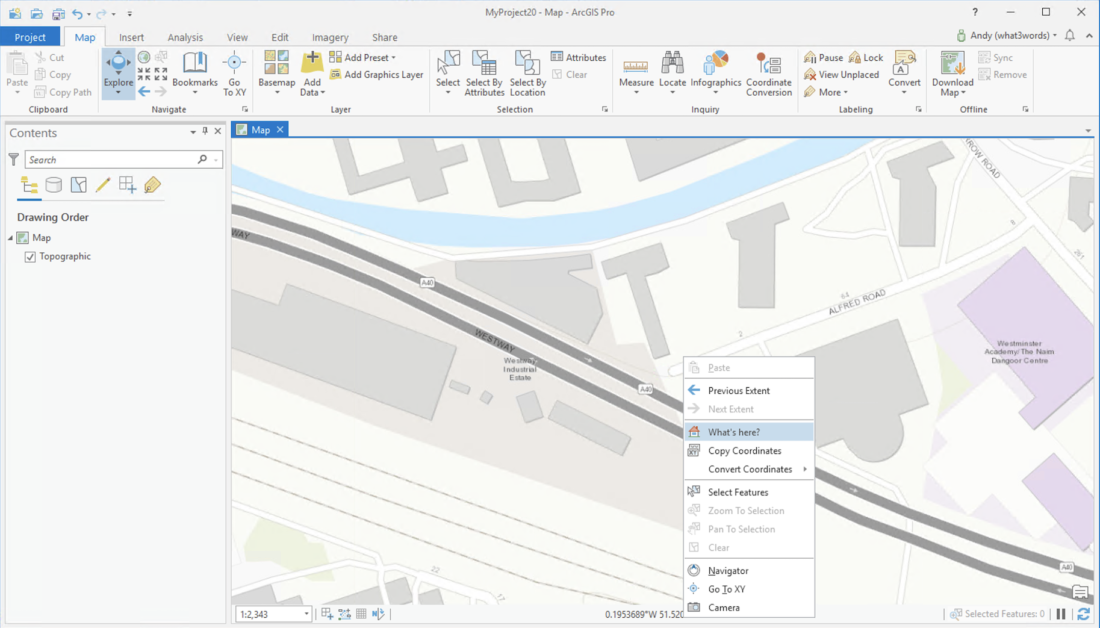Switch to the Imagery ribbon tab

click(x=330, y=37)
